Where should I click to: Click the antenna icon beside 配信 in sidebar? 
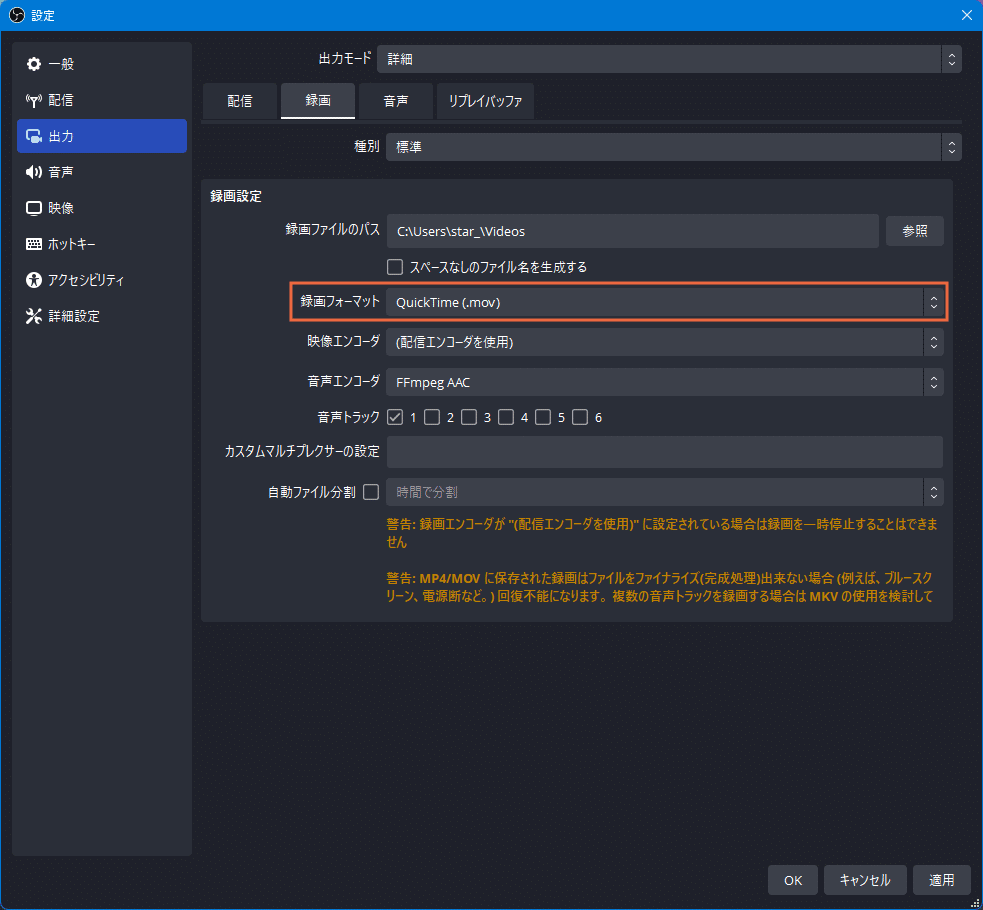click(x=34, y=100)
